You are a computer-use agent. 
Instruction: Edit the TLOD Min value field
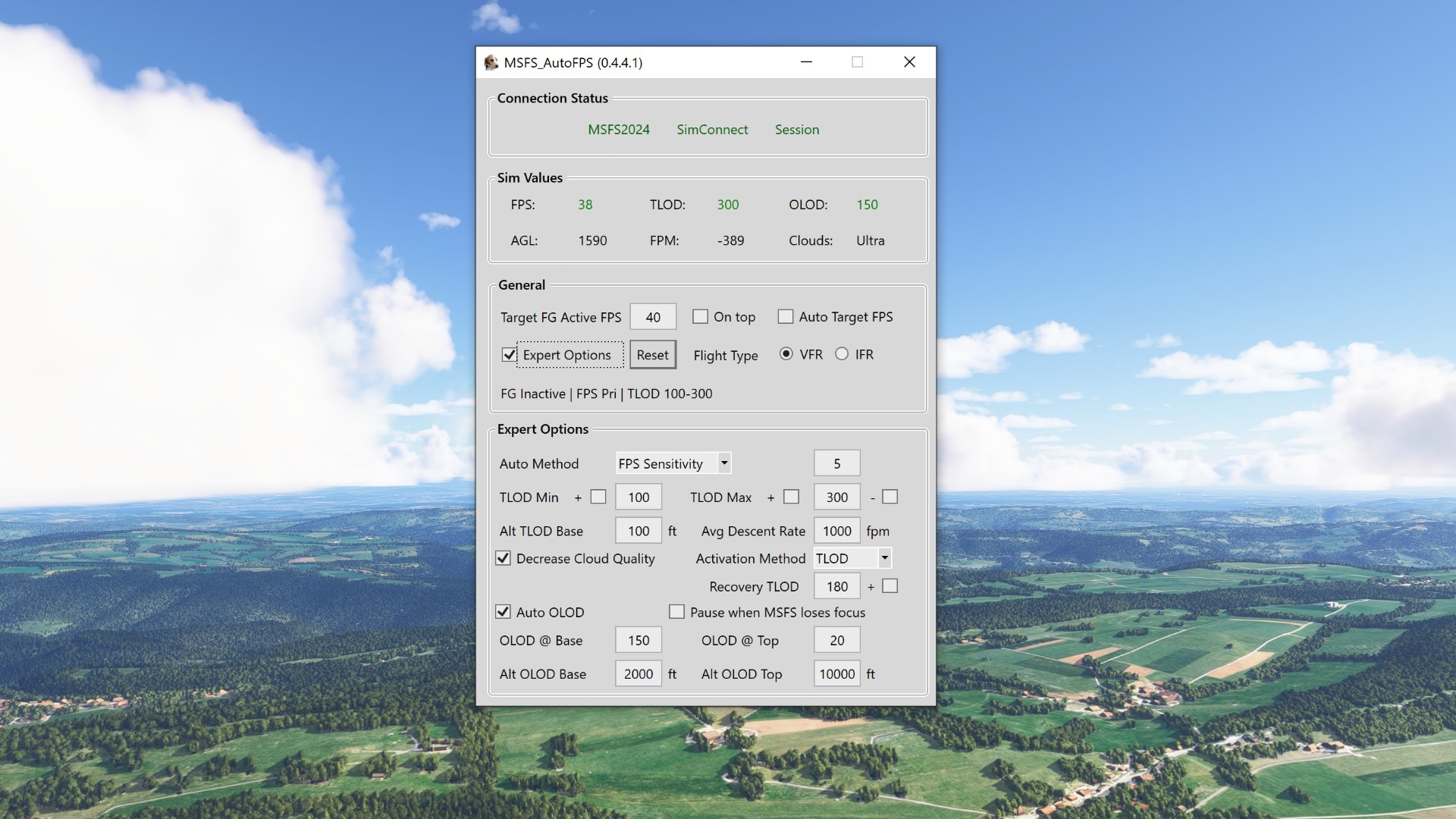[639, 497]
